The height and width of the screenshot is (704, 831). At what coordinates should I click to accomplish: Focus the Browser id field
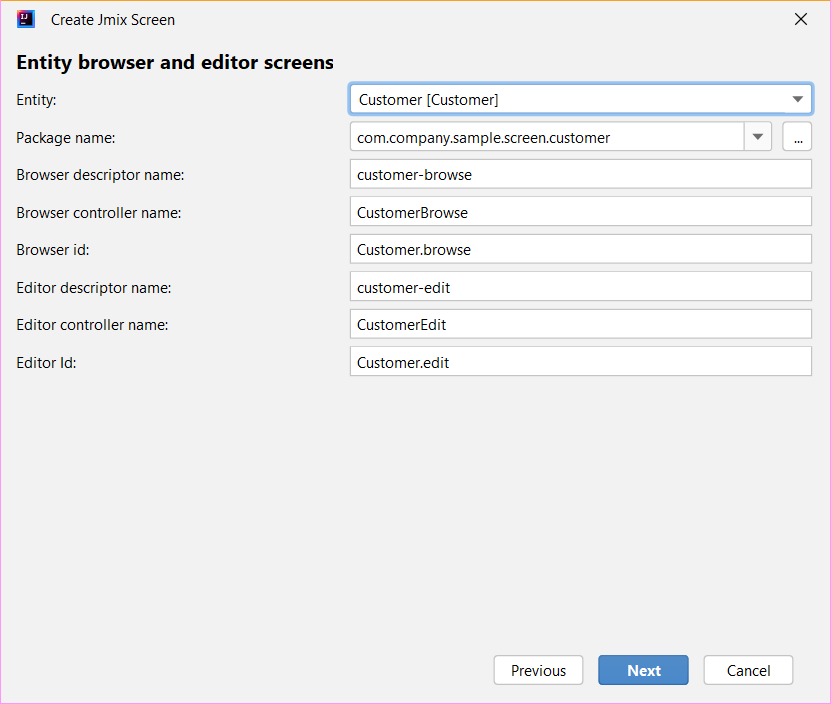click(580, 249)
